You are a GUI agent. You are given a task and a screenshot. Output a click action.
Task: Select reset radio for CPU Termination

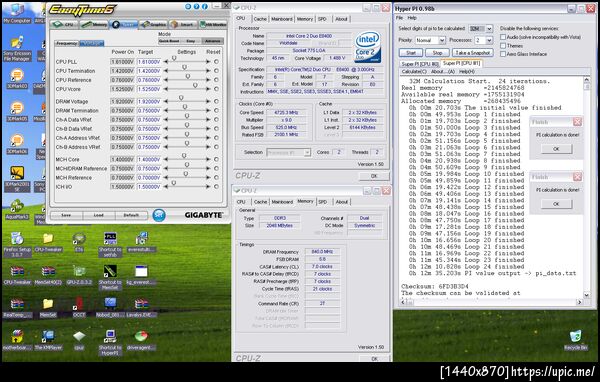tap(216, 71)
